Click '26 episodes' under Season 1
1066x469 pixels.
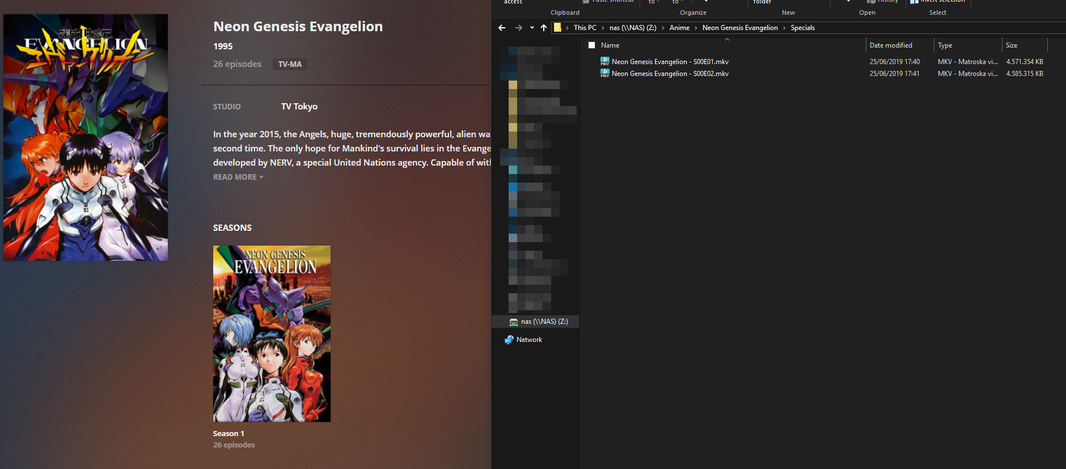[x=234, y=445]
